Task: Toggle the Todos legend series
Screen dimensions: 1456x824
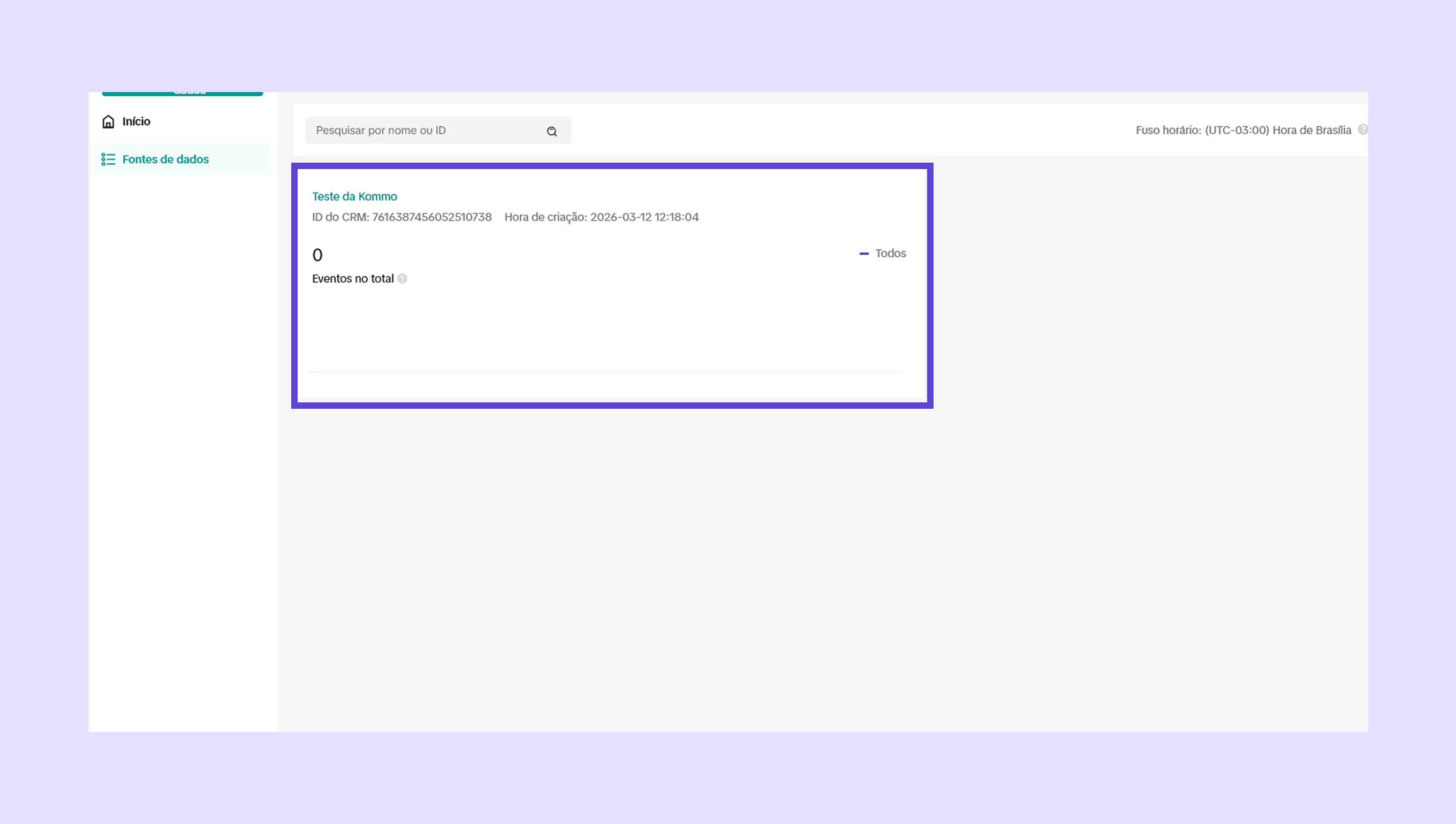Action: [x=890, y=254]
